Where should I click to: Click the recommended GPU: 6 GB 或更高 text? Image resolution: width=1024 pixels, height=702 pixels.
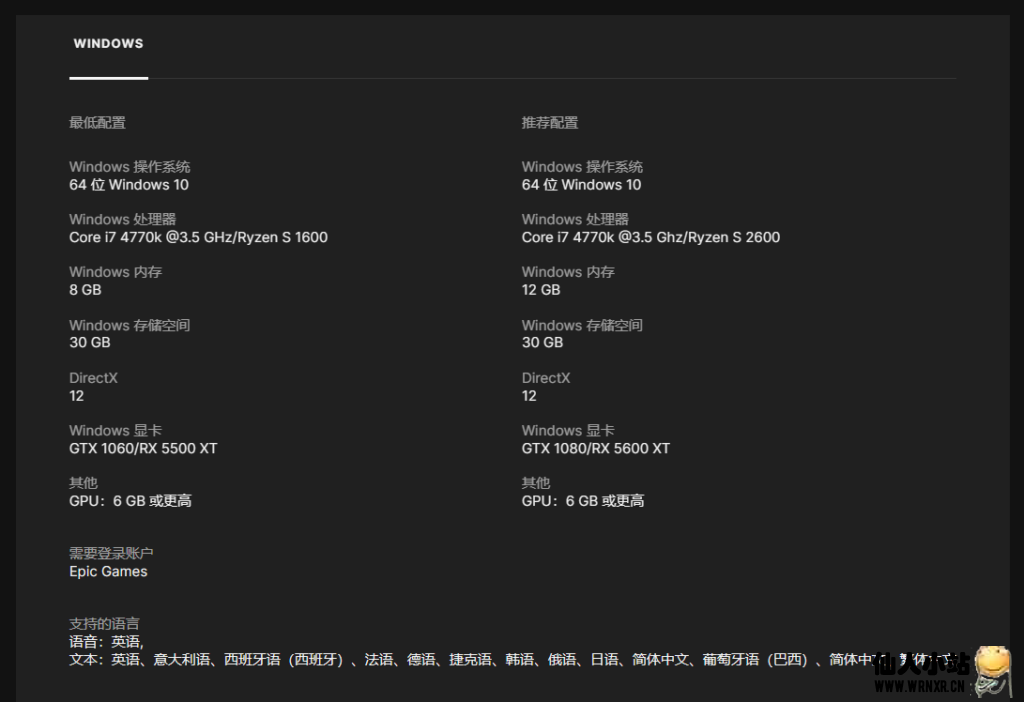click(x=582, y=501)
